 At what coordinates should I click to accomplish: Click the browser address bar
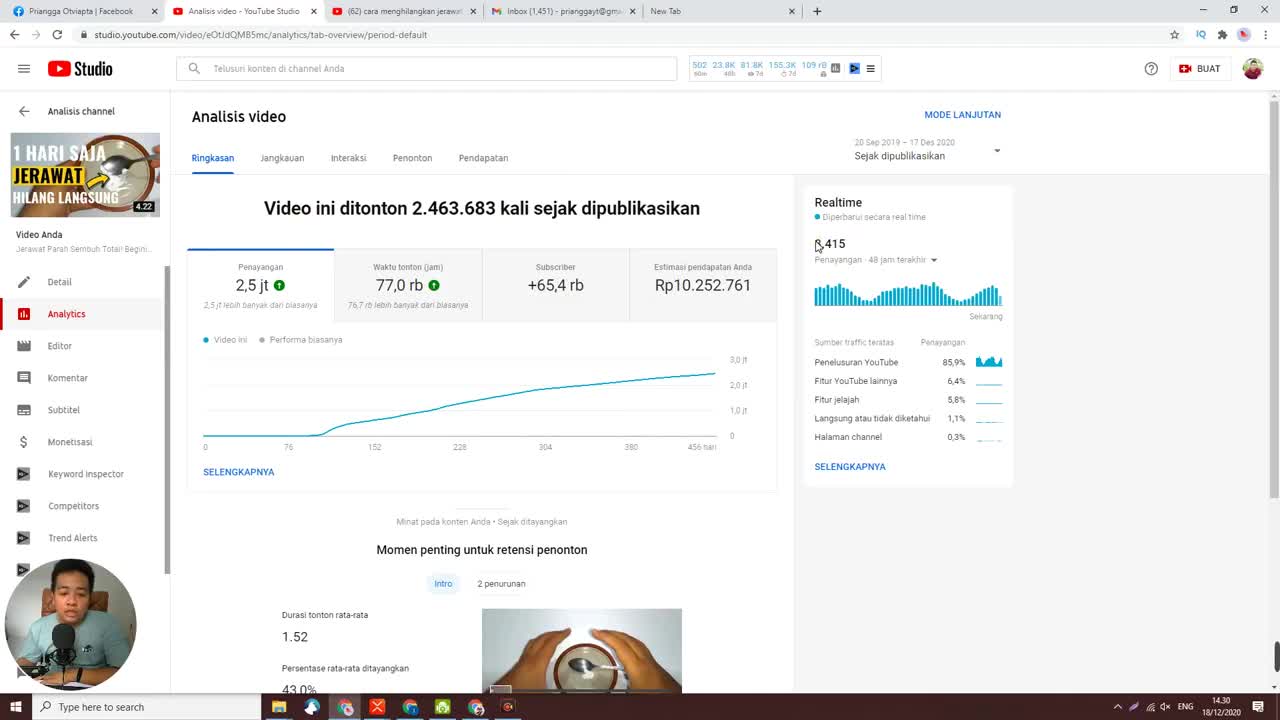(x=620, y=34)
